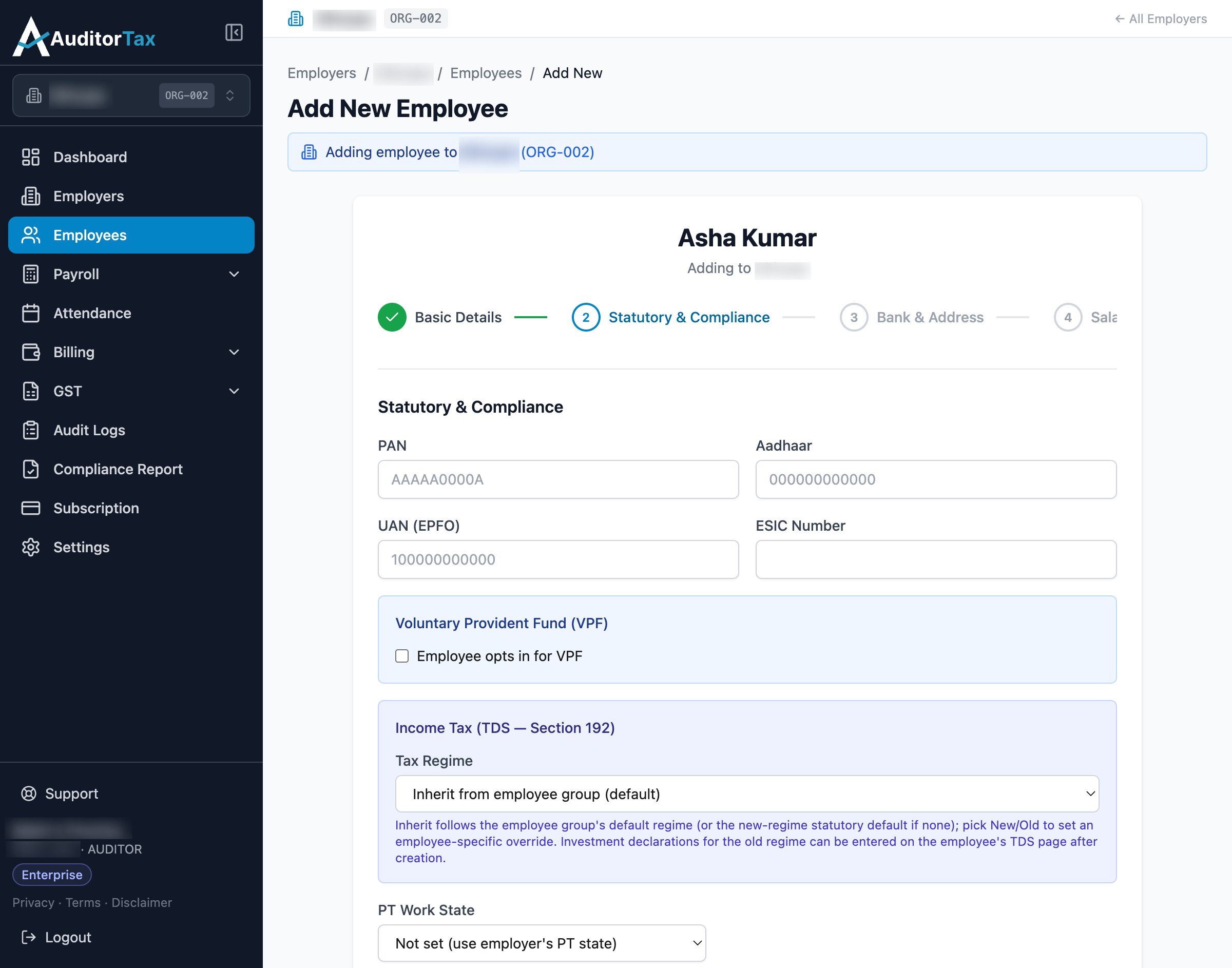Viewport: 1232px width, 968px height.
Task: Focus the ESIC Number input field
Action: point(936,559)
